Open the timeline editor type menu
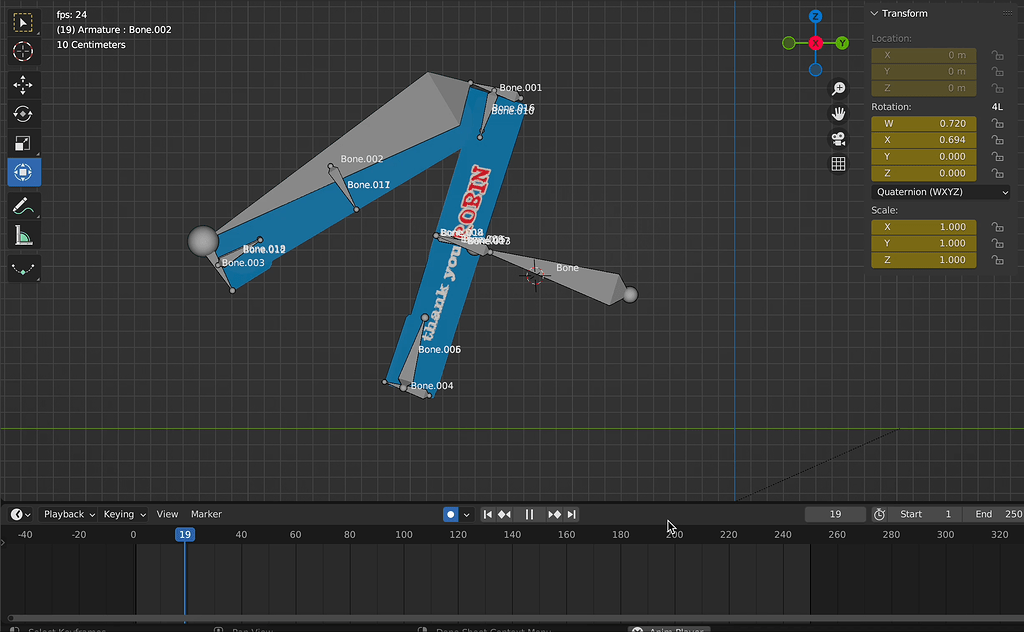Image resolution: width=1024 pixels, height=632 pixels. pyautogui.click(x=20, y=514)
